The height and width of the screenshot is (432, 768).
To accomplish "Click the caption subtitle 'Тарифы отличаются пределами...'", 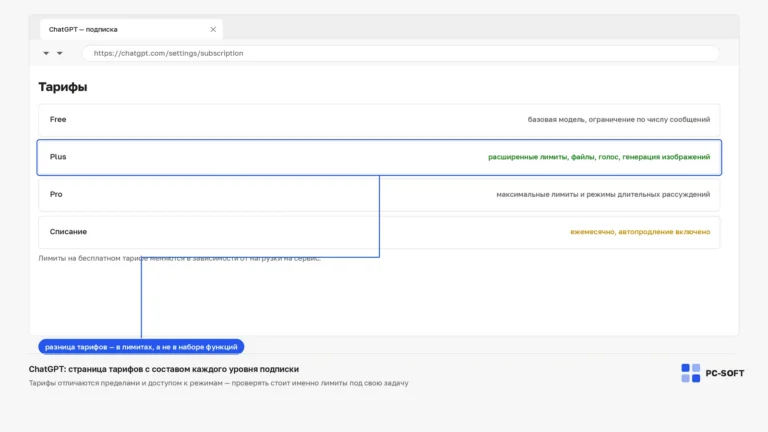I will [218, 383].
